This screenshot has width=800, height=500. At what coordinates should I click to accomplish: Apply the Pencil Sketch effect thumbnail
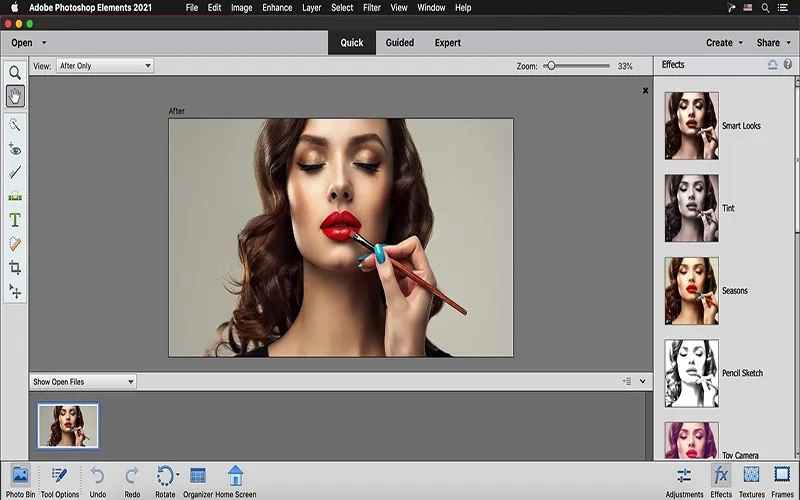click(691, 373)
